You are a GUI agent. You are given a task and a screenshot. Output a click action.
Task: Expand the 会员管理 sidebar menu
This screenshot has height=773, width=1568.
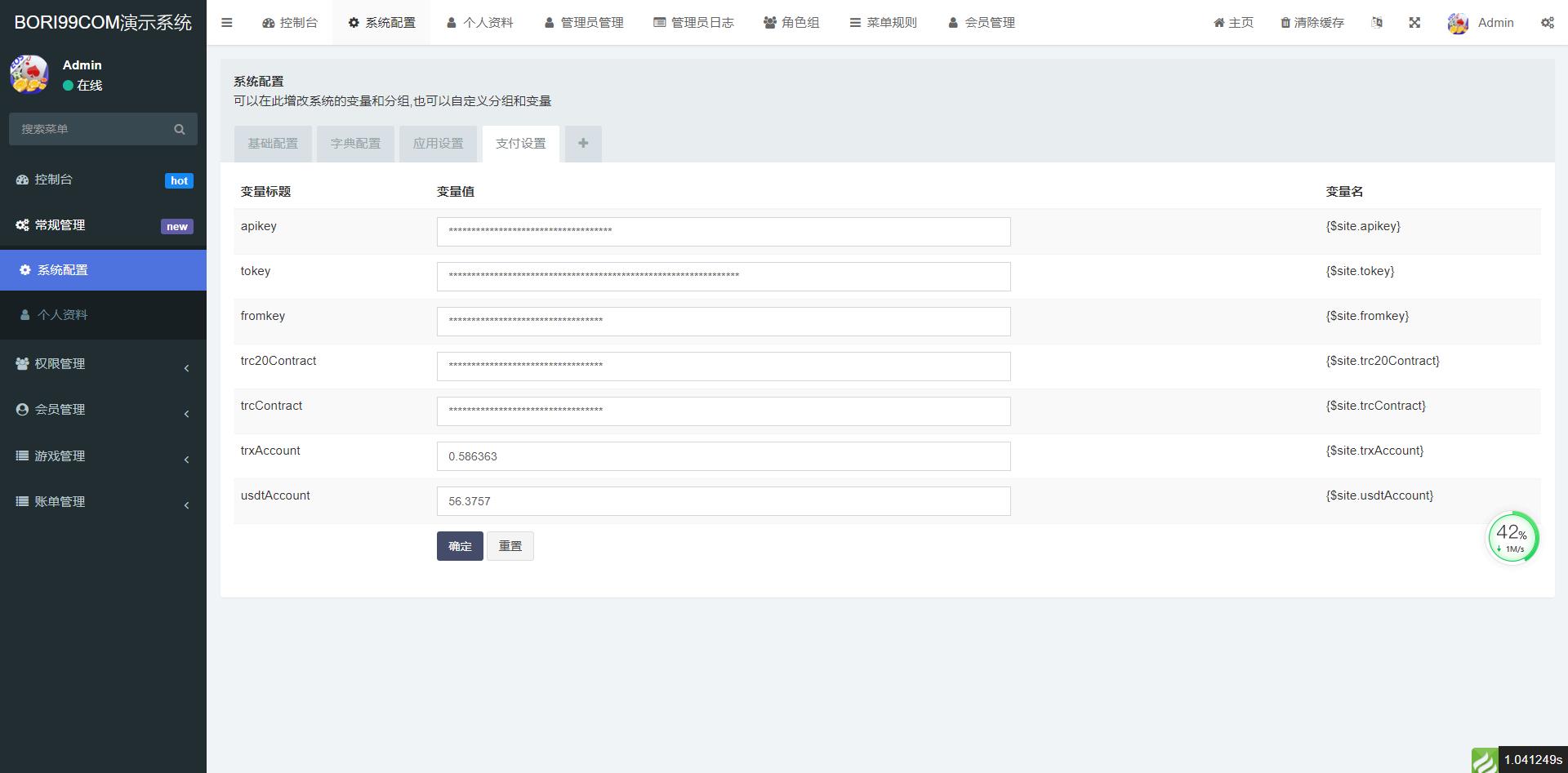tap(103, 410)
